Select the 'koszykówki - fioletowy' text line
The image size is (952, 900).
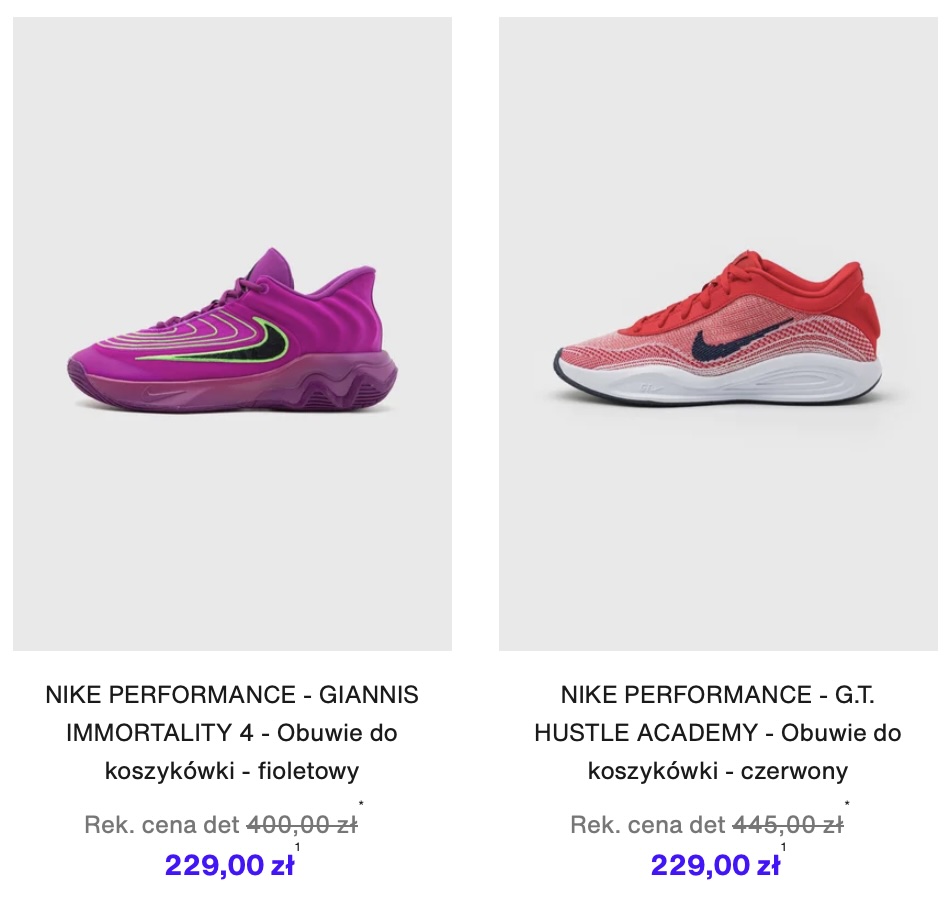232,771
